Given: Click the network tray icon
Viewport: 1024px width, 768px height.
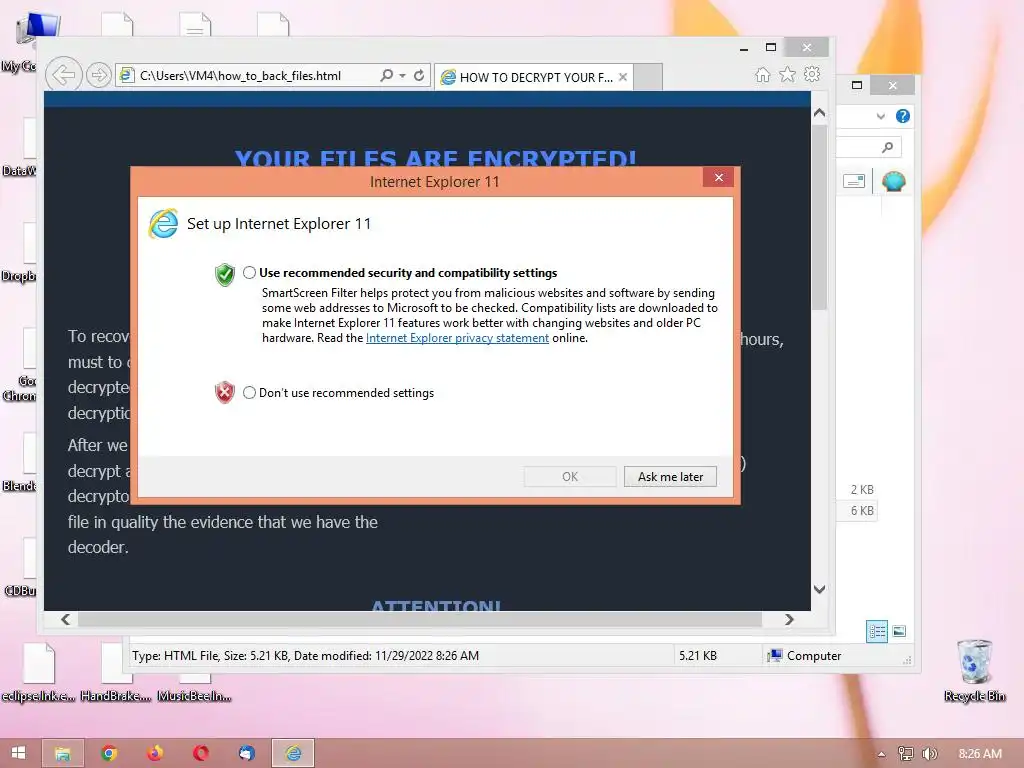Looking at the screenshot, I should [905, 754].
